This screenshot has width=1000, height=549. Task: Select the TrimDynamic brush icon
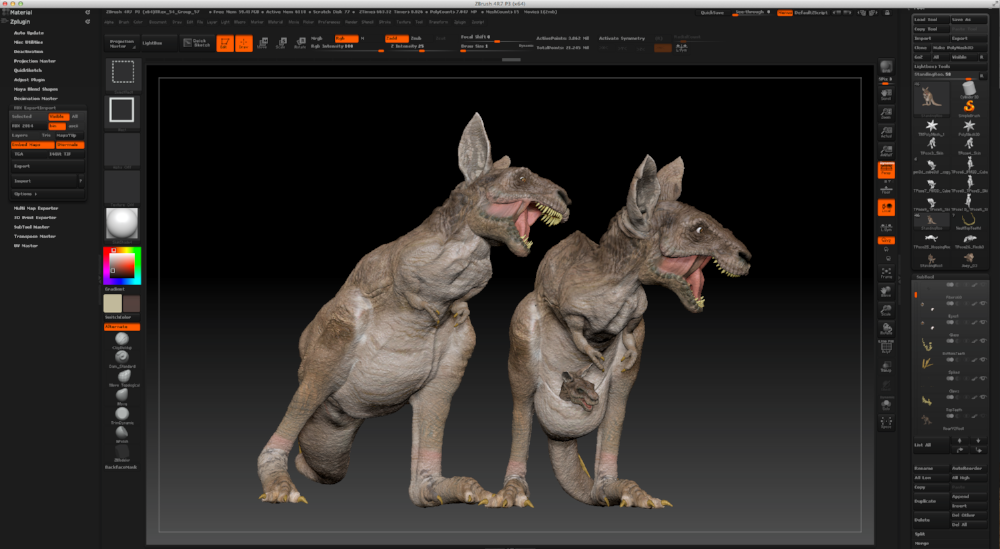pos(122,414)
